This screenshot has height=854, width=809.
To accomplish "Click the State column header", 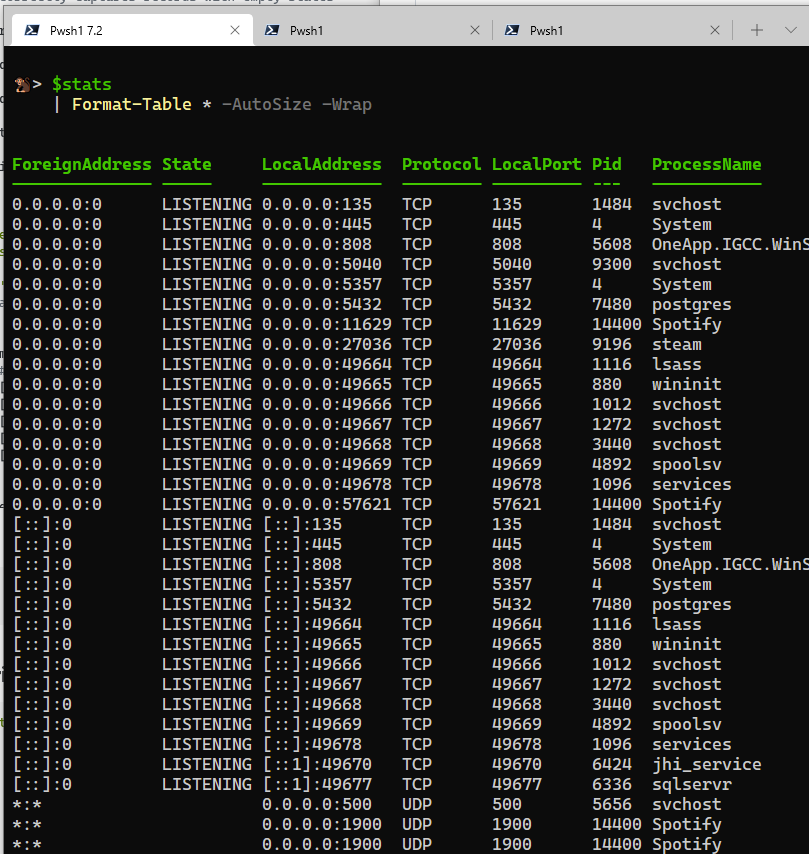I will coord(187,164).
